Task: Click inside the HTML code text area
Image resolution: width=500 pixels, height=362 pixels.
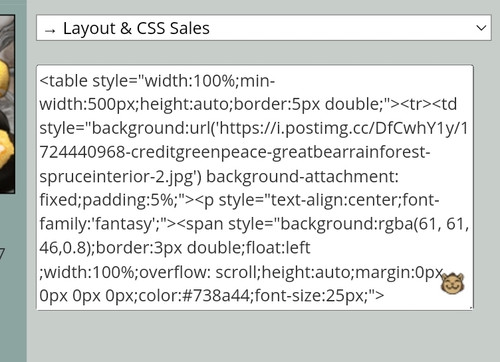Action: (x=255, y=188)
